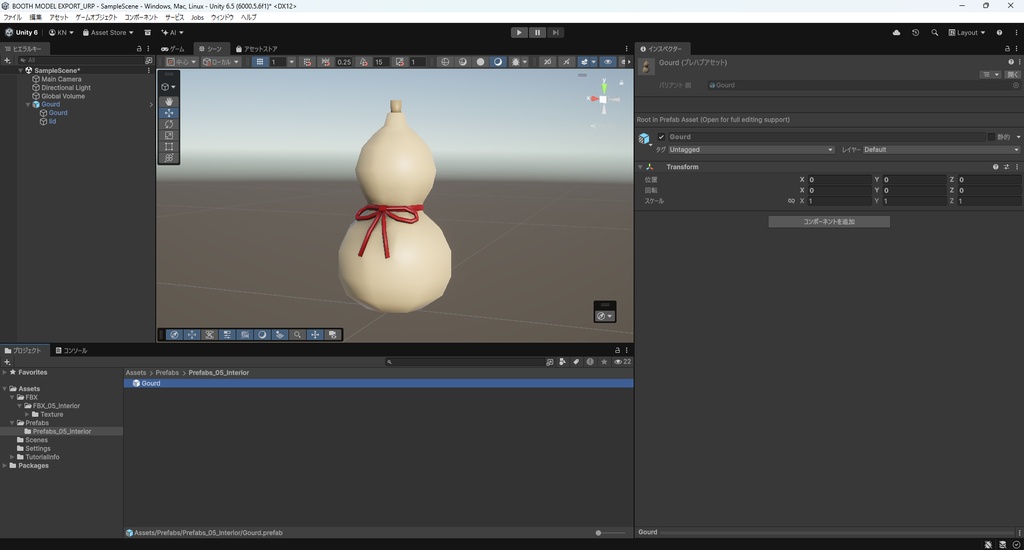The image size is (1024, 550).
Task: Switch to the コンソール tab
Action: coord(71,351)
